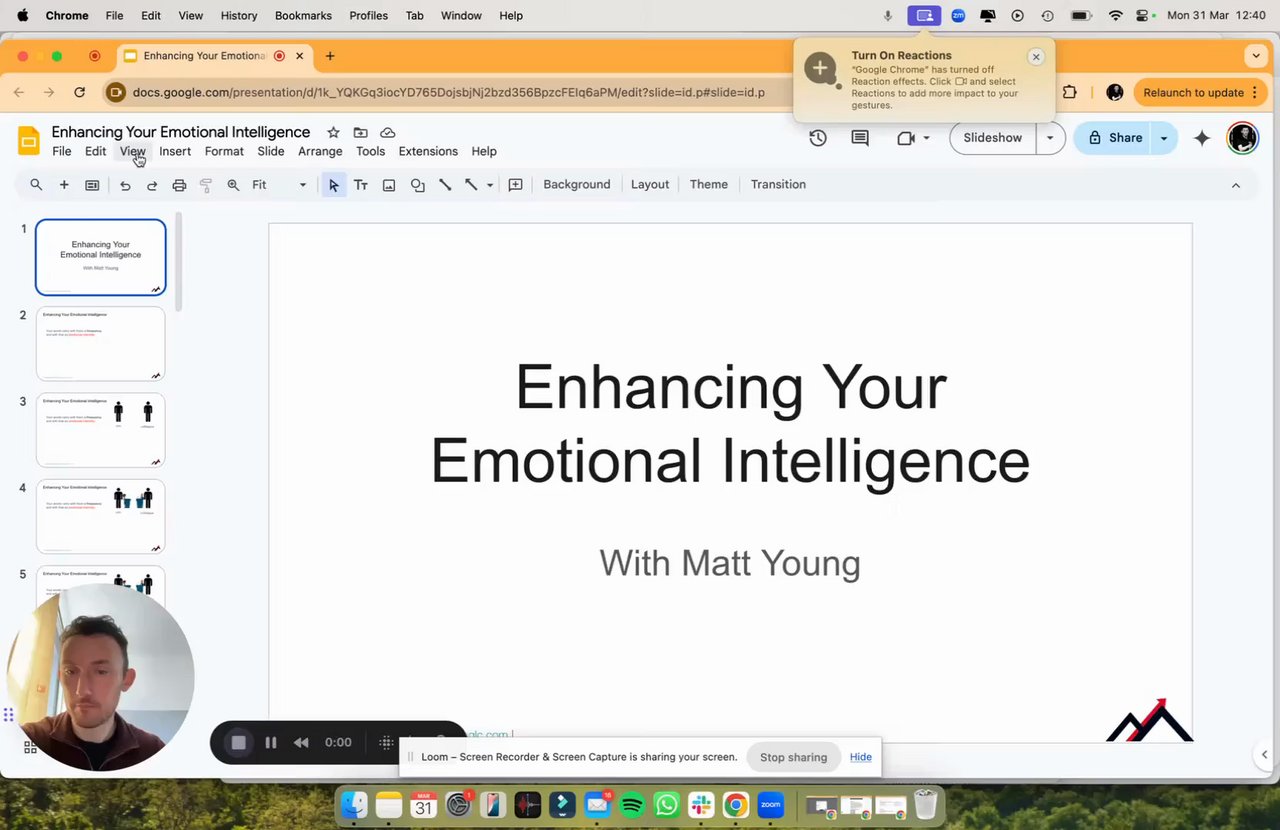Open the Arrange menu
1280x830 pixels.
tap(320, 151)
